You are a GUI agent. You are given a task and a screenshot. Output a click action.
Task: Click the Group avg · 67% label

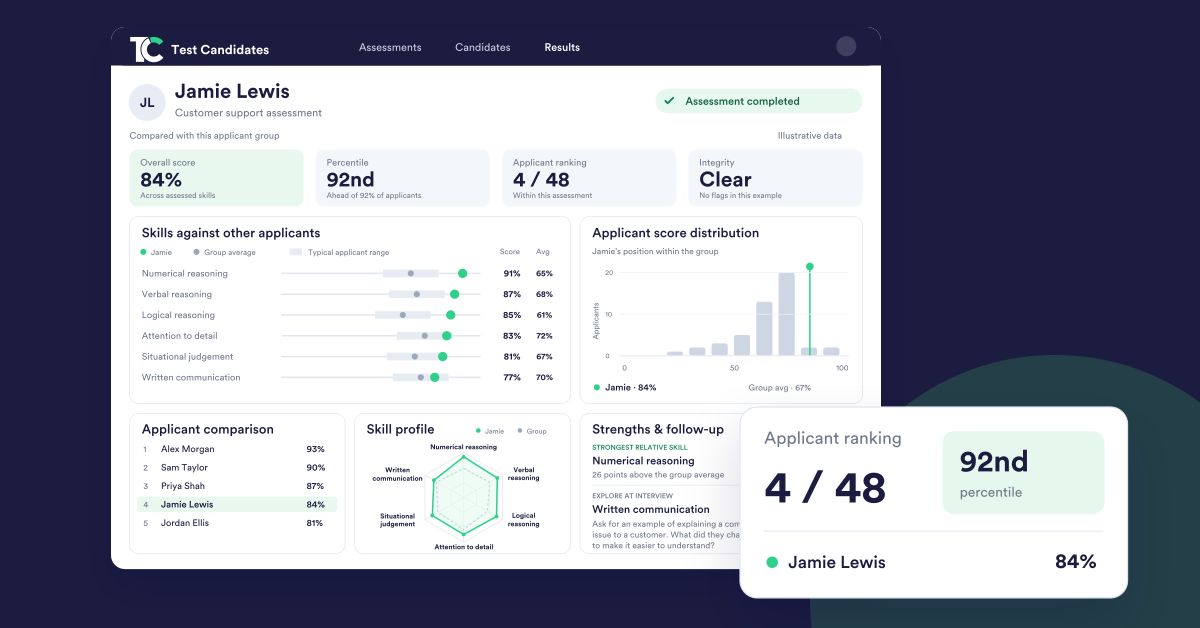point(779,387)
